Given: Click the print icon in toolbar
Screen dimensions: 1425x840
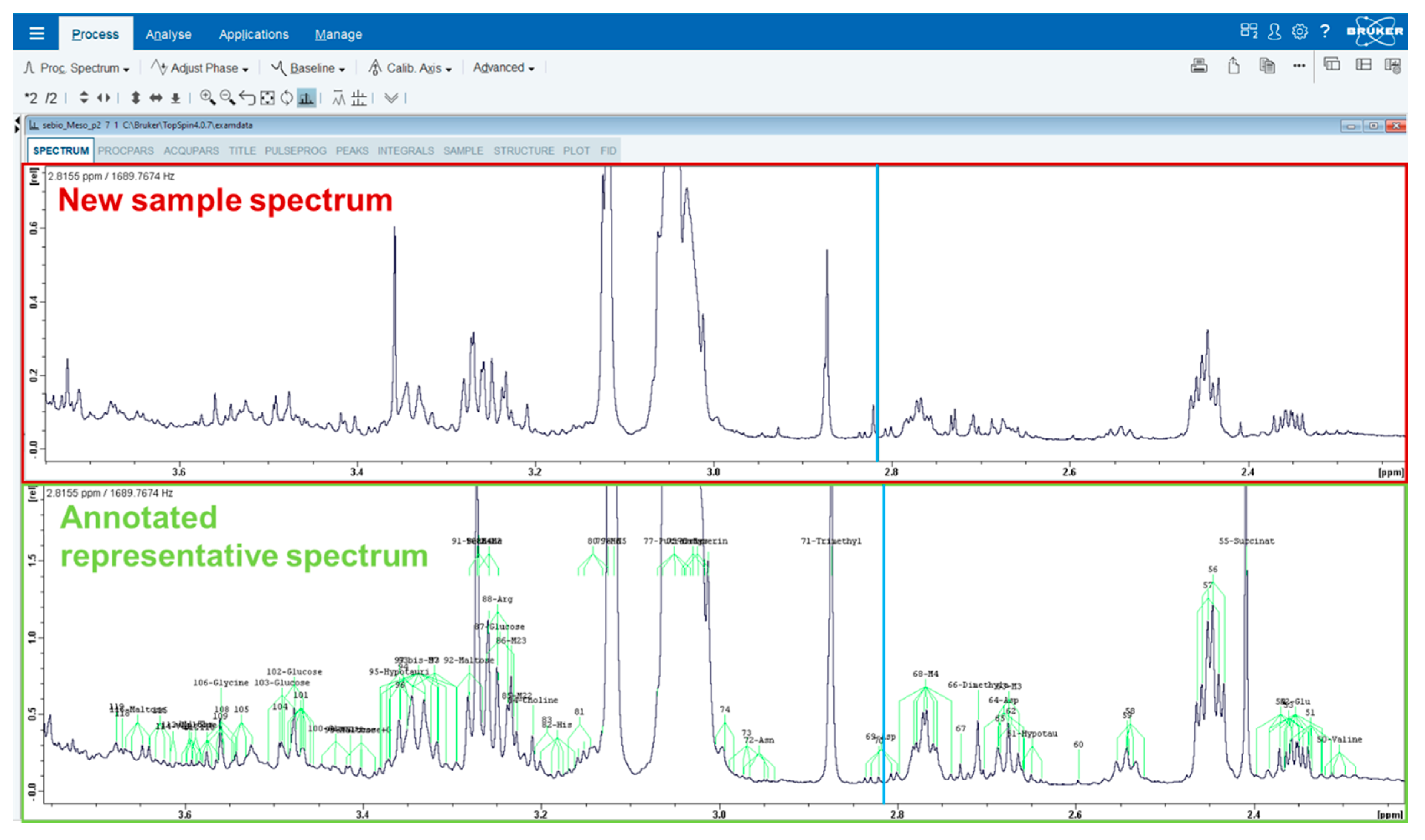Looking at the screenshot, I should pyautogui.click(x=1198, y=66).
